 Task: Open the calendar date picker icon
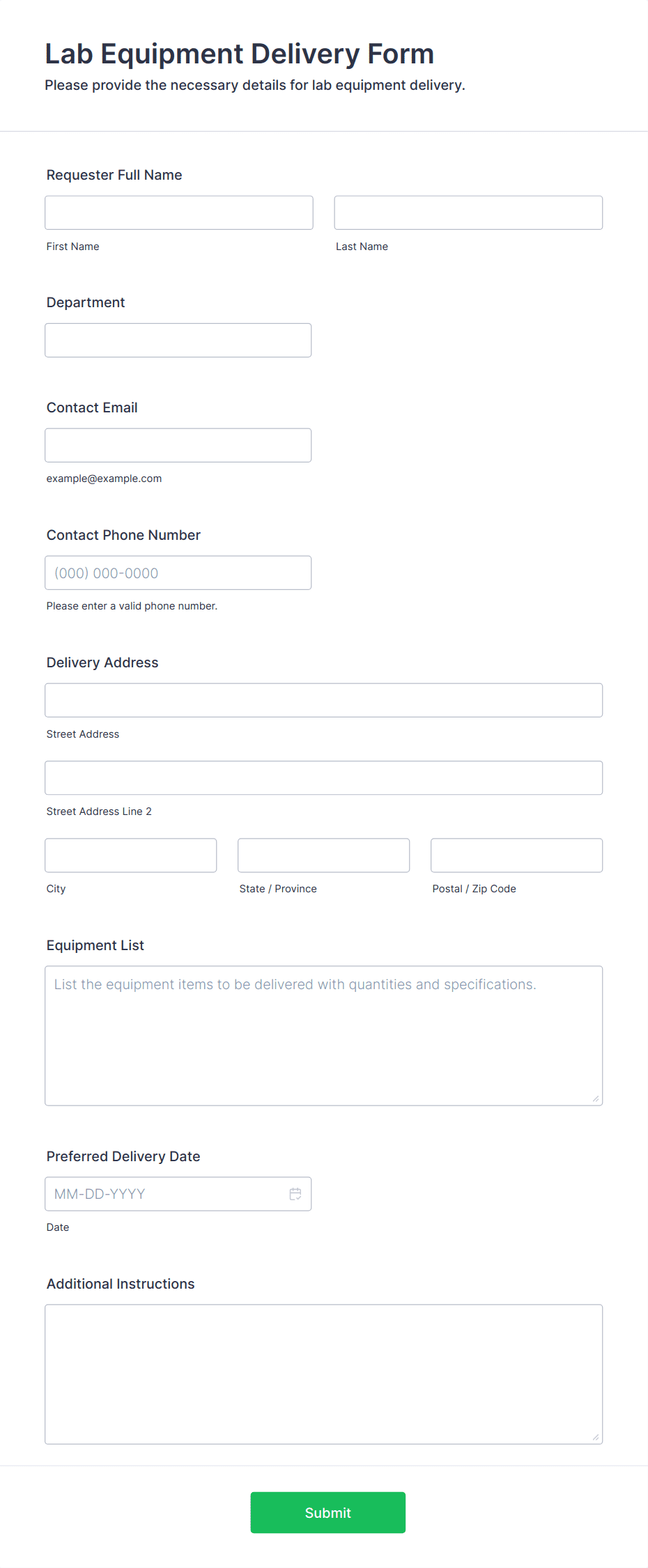(x=295, y=1194)
